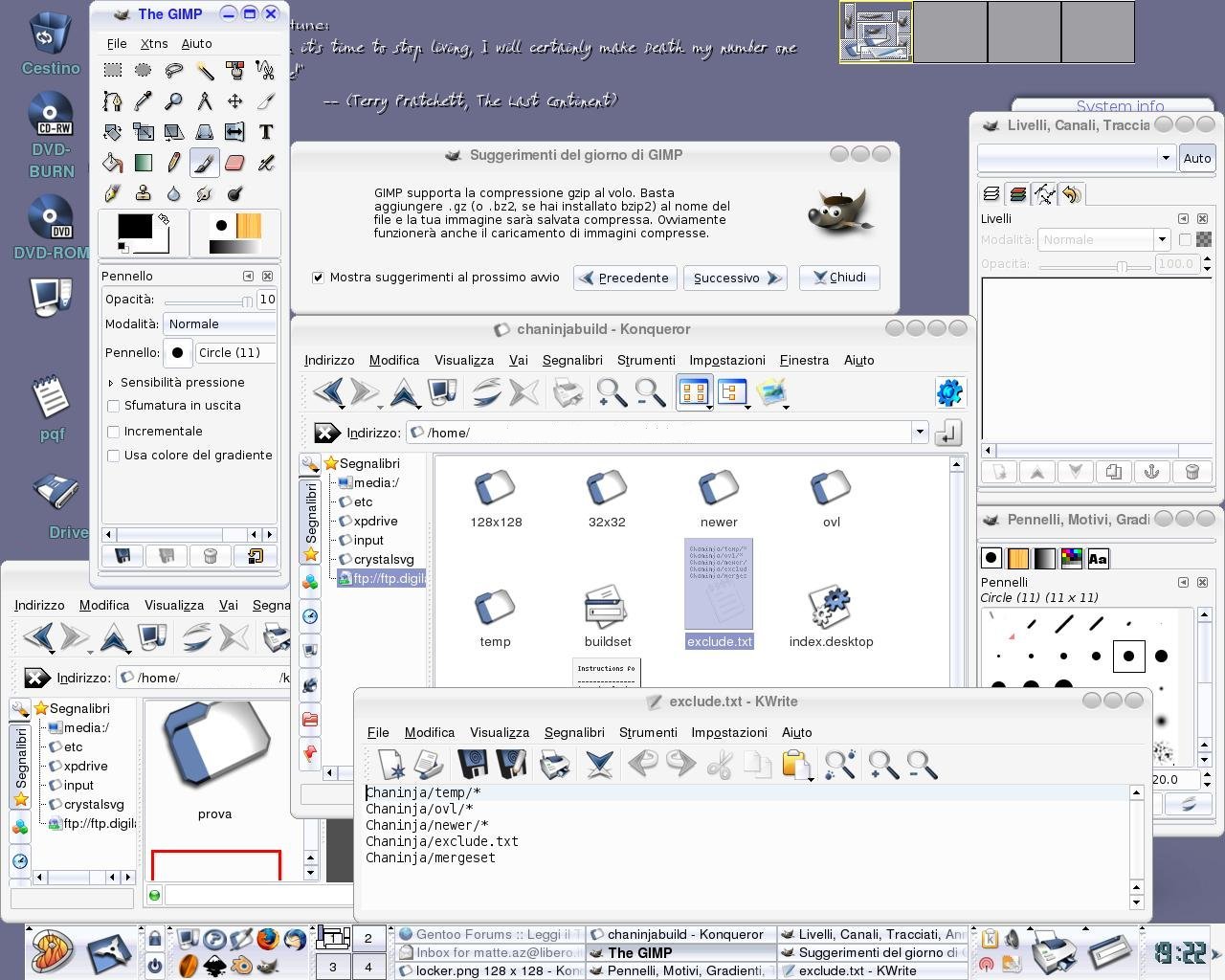Click the Successivo button
This screenshot has height=980, width=1225.
point(735,278)
